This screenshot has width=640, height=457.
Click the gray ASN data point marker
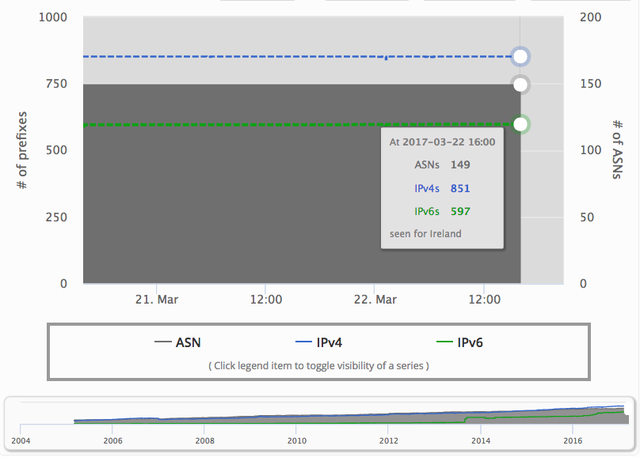tap(520, 85)
